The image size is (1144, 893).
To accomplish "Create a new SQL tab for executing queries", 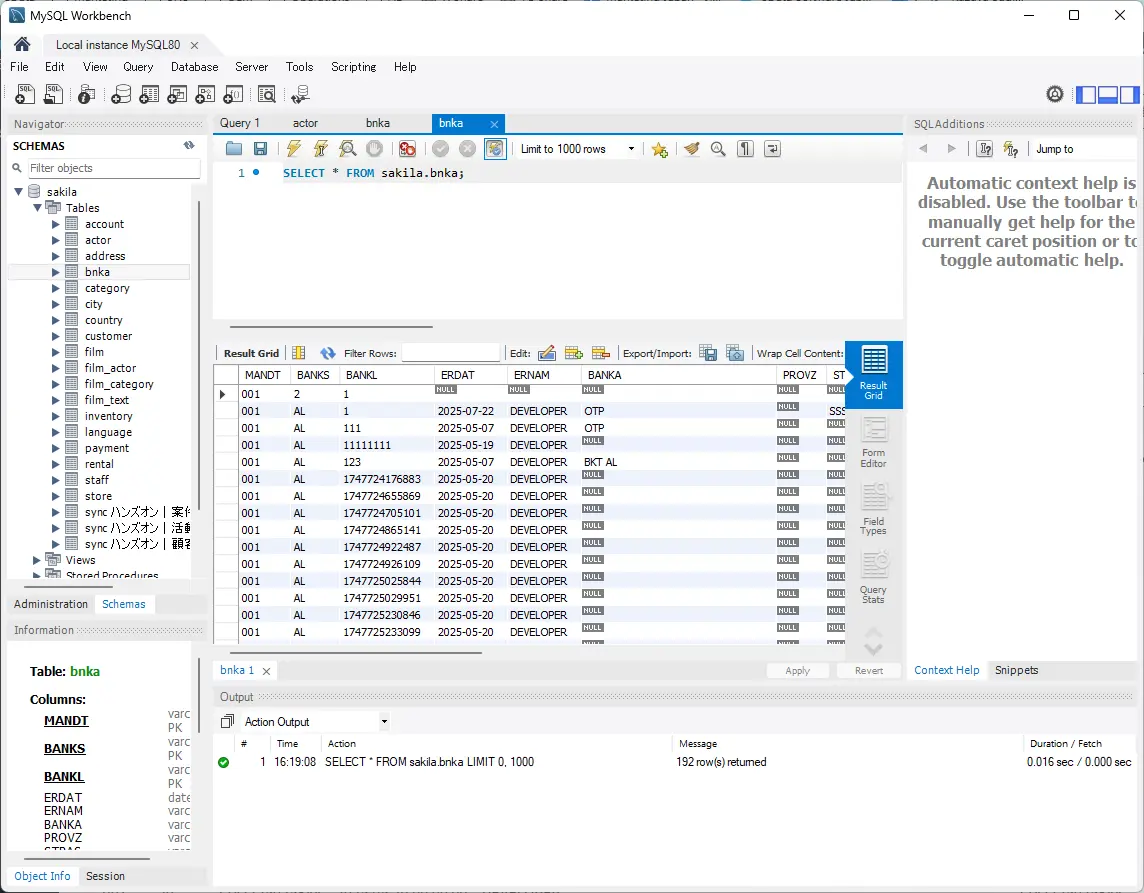I will click(x=24, y=94).
